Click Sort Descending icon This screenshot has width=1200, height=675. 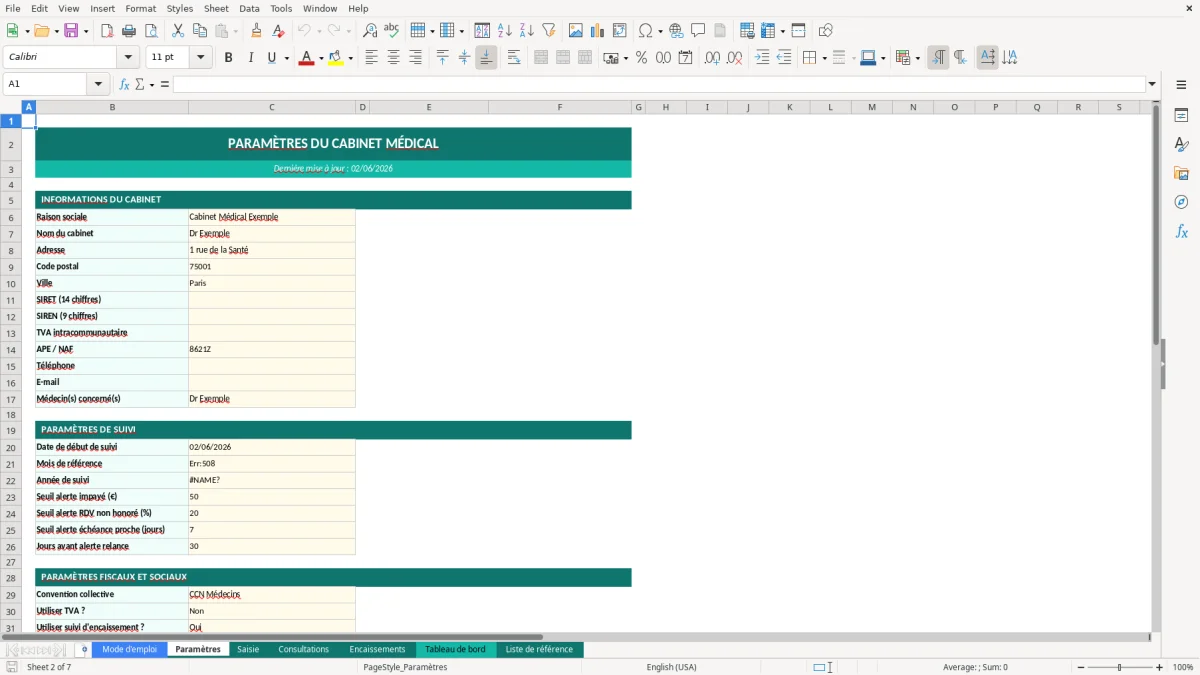tap(526, 31)
